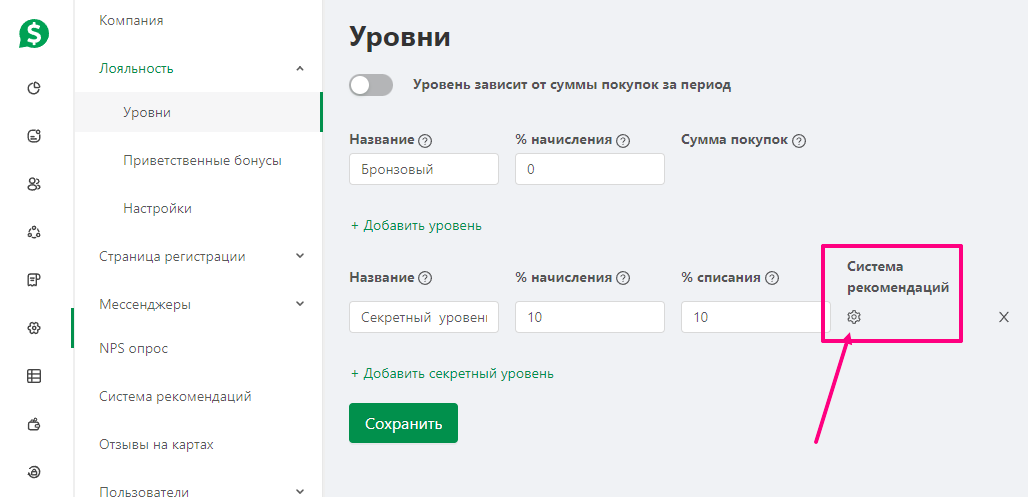Viewport: 1028px width, 497px height.
Task: Open Отзывы на картах menu item
Action: coord(157,445)
